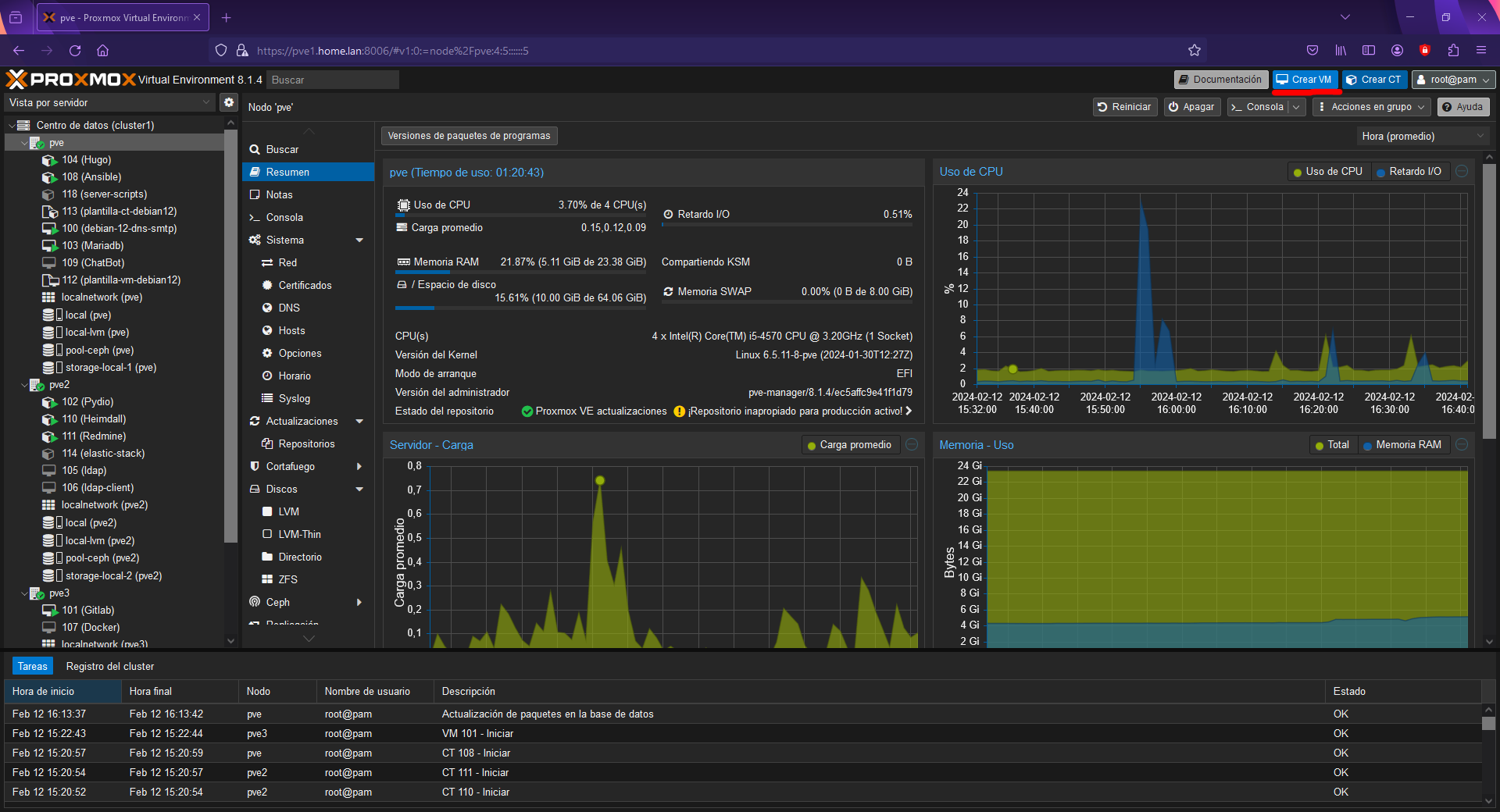
Task: Click the Buscar search field
Action: 333,80
